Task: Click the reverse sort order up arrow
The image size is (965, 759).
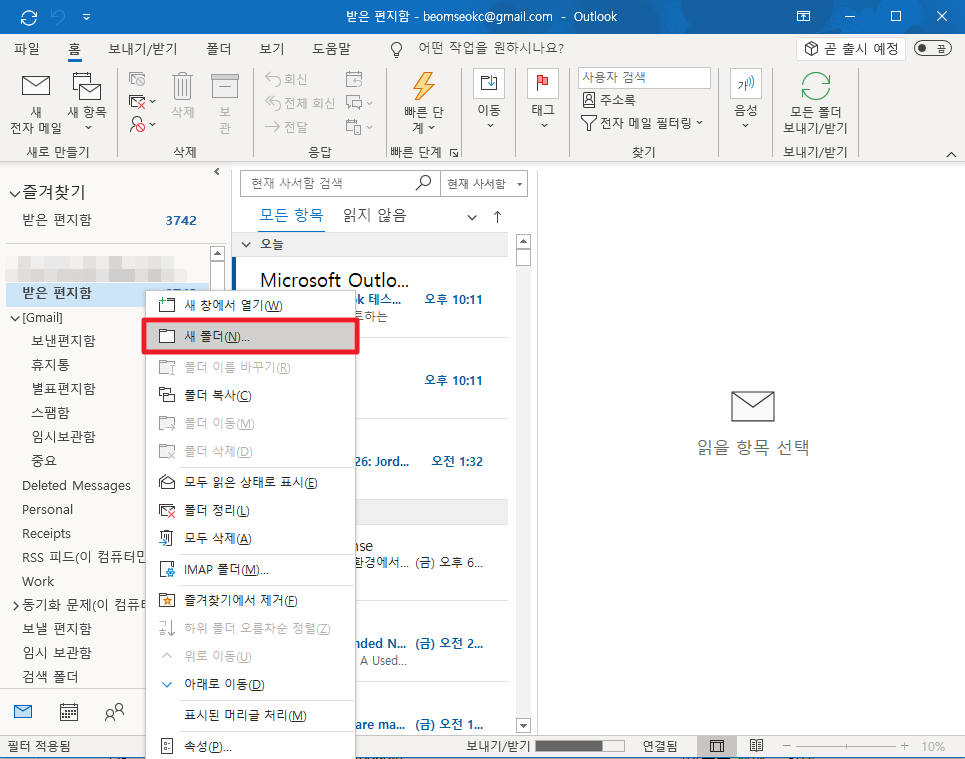Action: (x=497, y=217)
